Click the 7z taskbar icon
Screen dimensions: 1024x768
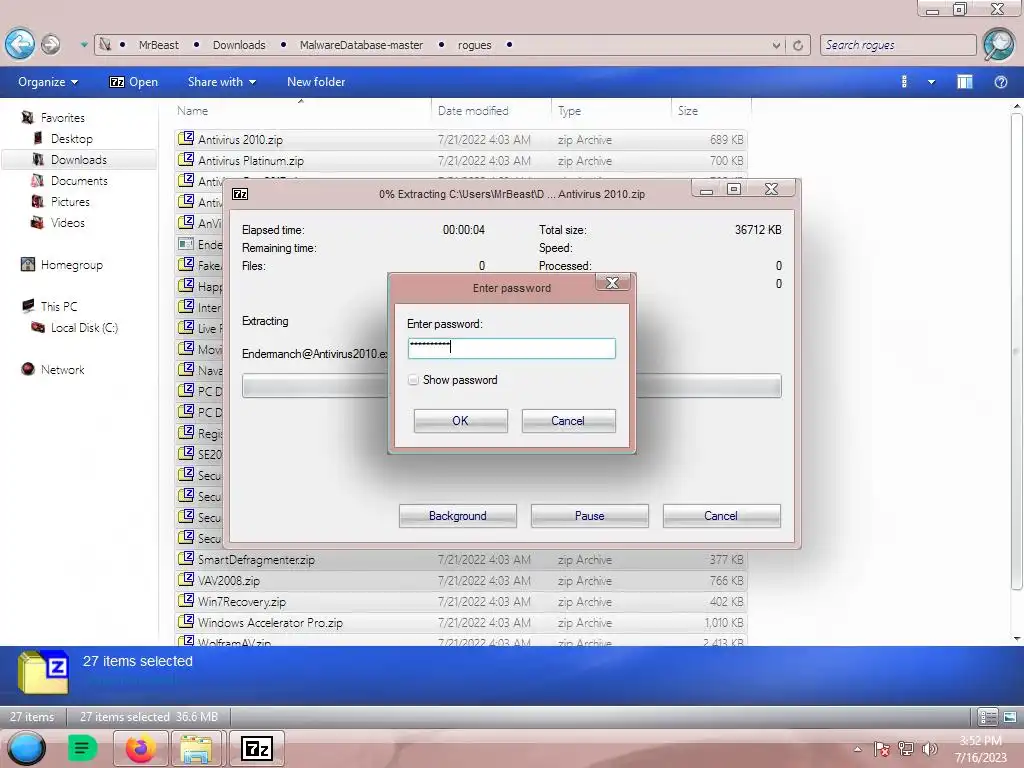tap(257, 748)
